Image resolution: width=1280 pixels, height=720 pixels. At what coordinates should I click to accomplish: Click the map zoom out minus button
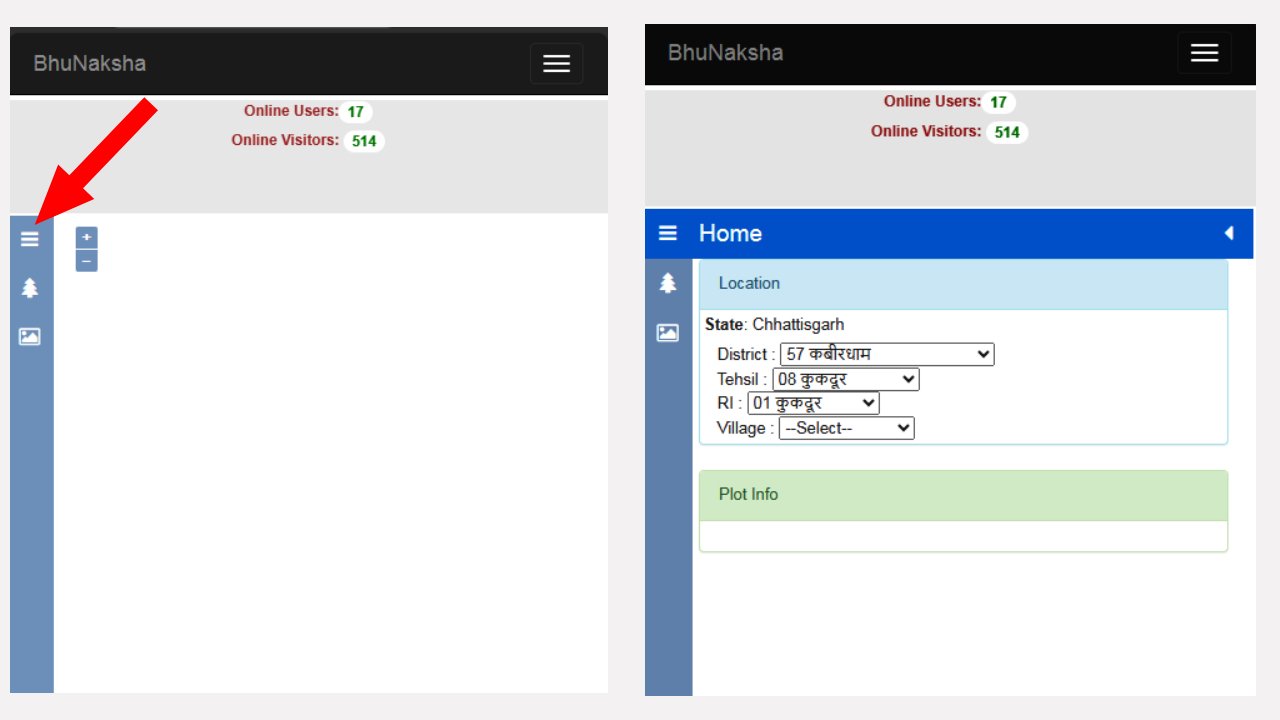coord(87,261)
